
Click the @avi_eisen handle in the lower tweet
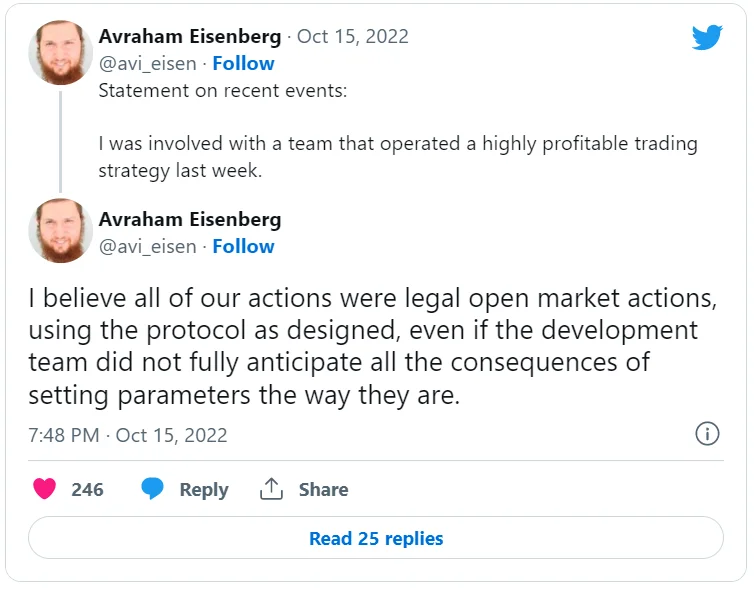[147, 246]
